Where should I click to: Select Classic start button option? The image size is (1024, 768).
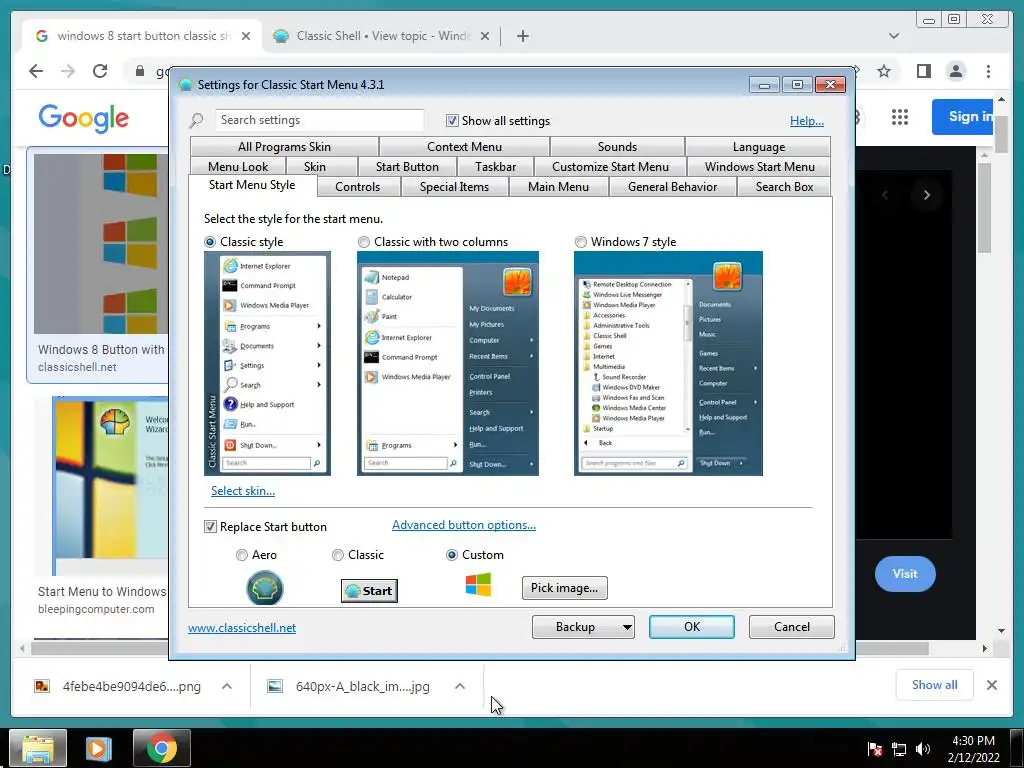338,554
